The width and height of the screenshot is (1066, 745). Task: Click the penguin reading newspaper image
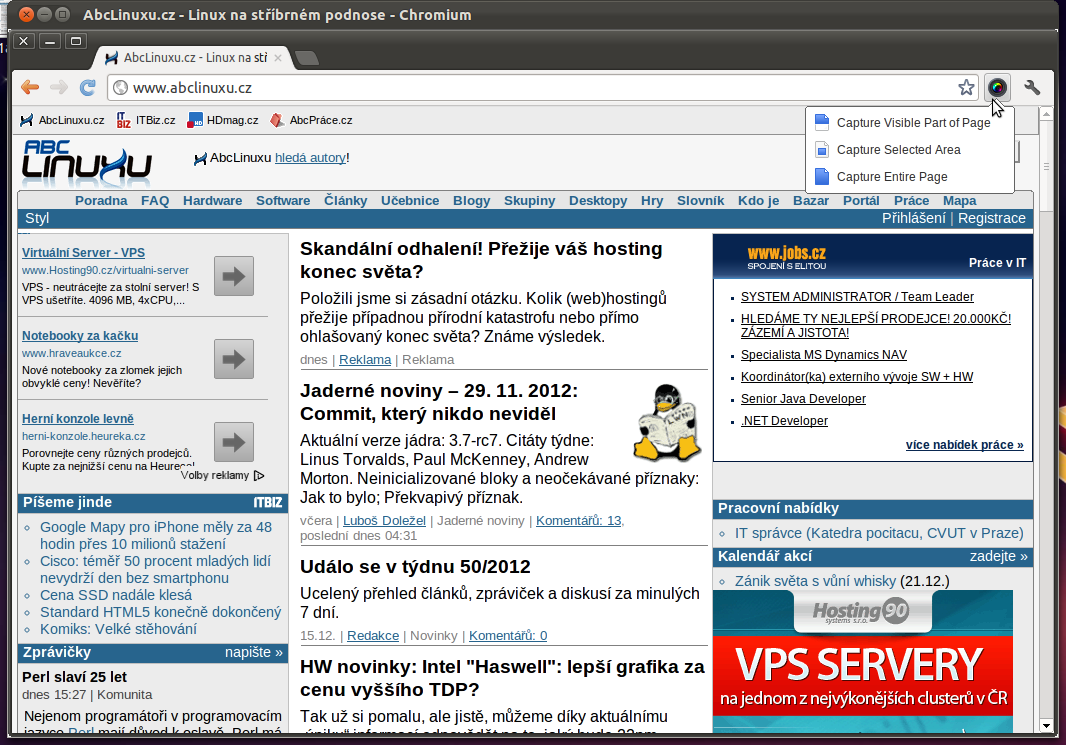click(x=668, y=422)
